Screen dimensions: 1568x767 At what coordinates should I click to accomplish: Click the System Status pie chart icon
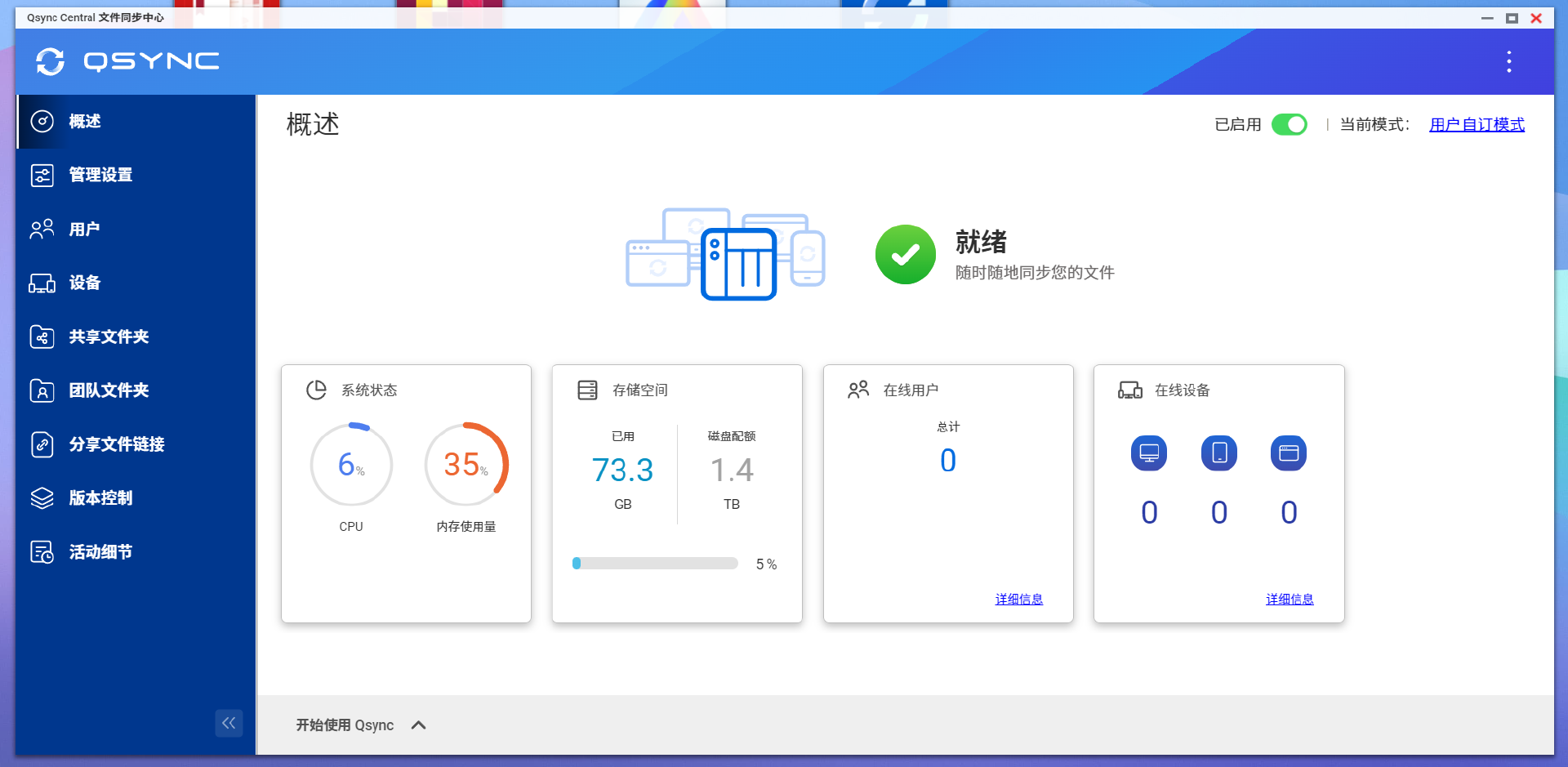coord(316,390)
